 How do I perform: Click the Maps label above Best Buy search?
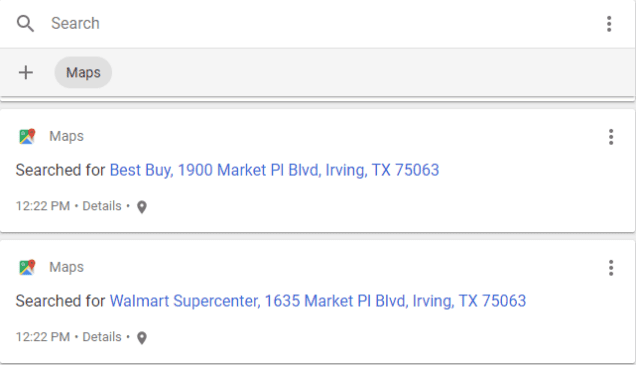coord(67,136)
